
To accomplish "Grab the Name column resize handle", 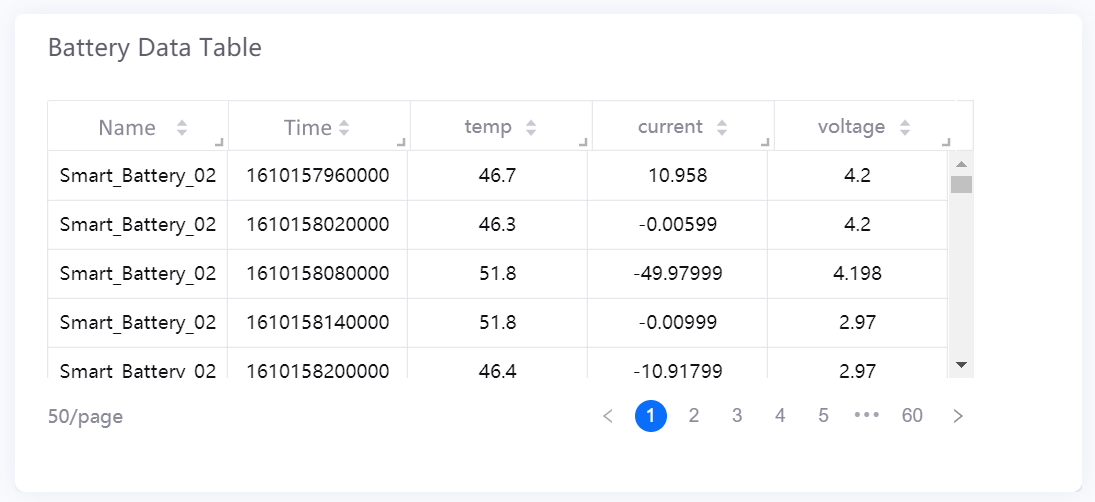I will tap(220, 142).
